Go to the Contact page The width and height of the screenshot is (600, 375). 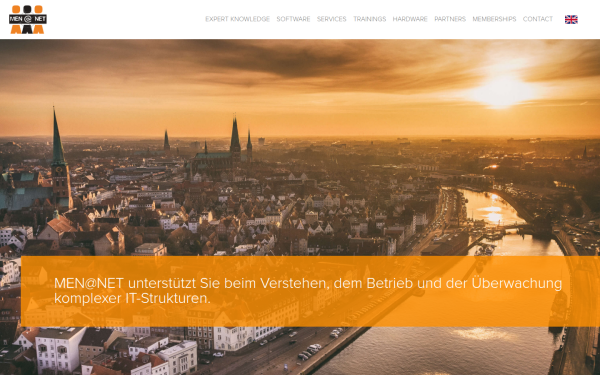pos(538,19)
